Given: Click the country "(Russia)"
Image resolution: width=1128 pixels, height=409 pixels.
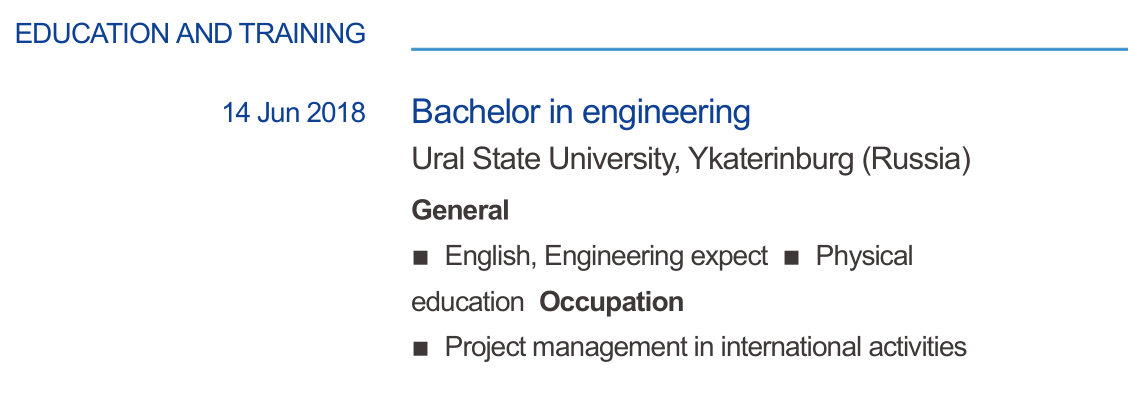Looking at the screenshot, I should coord(916,160).
